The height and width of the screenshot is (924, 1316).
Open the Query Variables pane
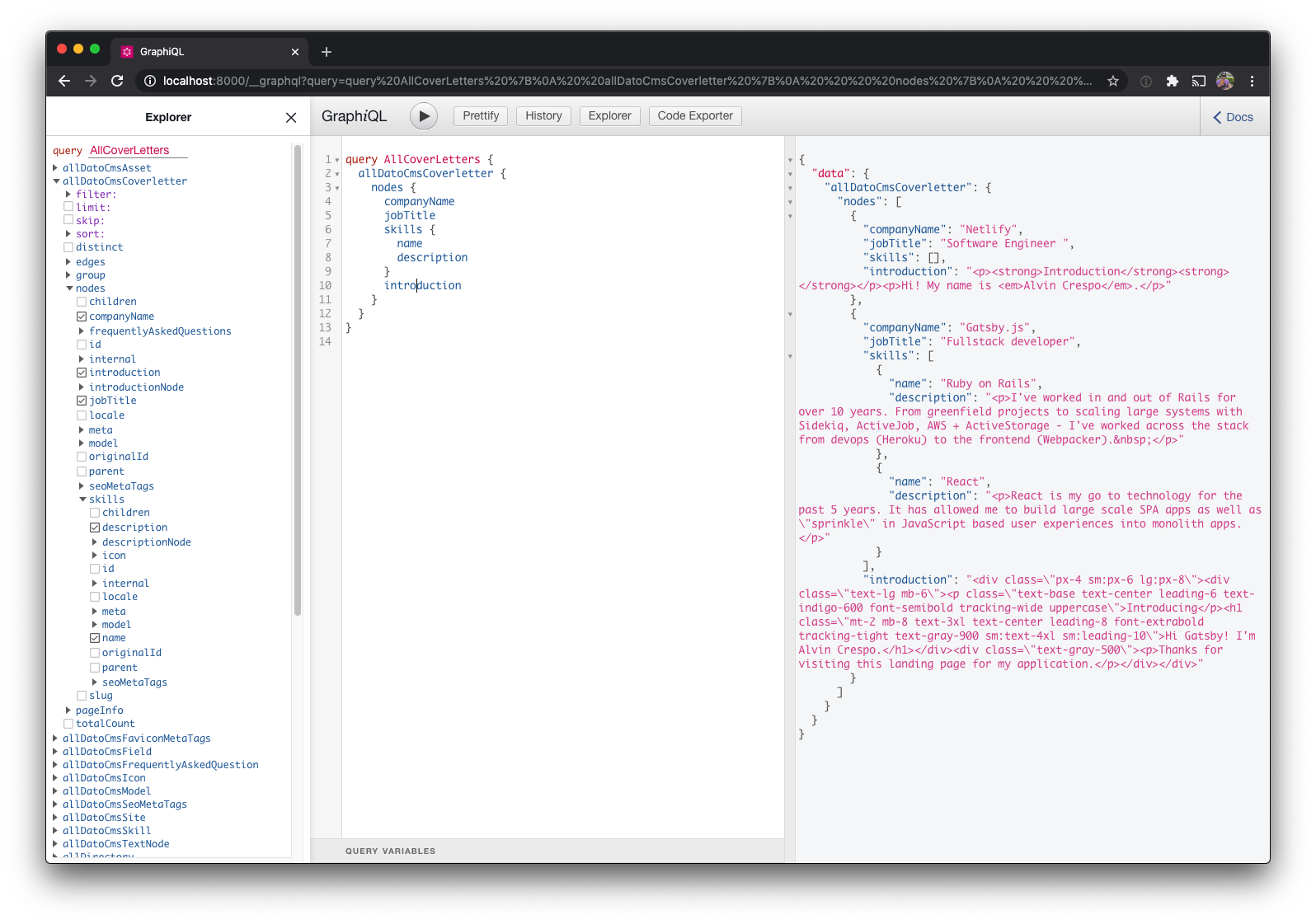390,851
